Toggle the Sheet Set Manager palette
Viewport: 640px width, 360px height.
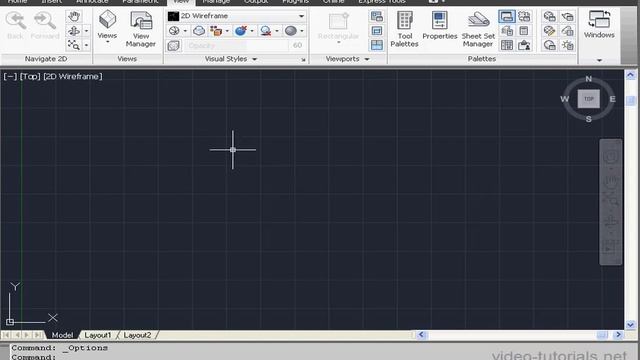478,29
